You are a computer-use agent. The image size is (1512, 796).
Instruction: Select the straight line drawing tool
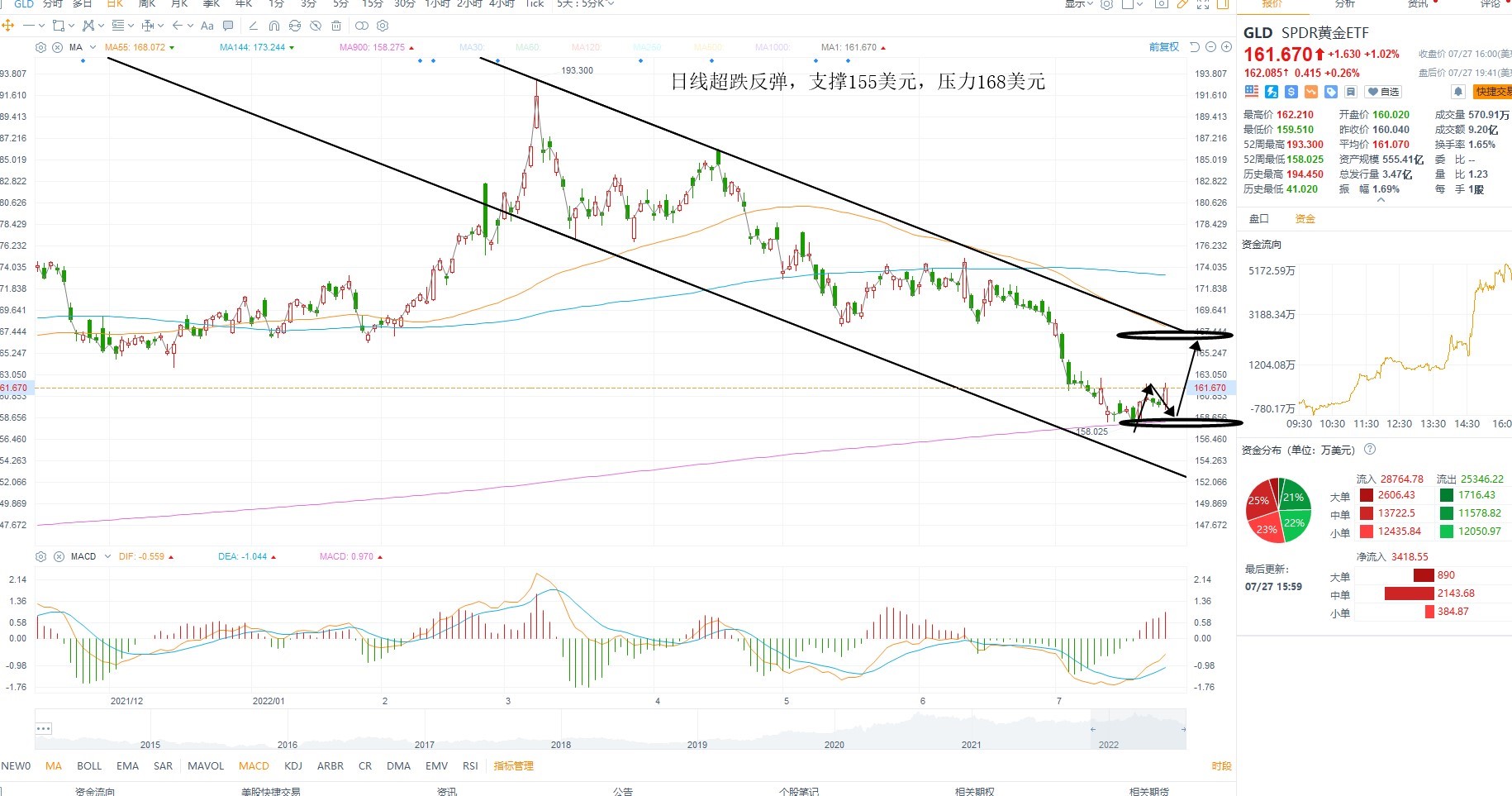tap(29, 26)
